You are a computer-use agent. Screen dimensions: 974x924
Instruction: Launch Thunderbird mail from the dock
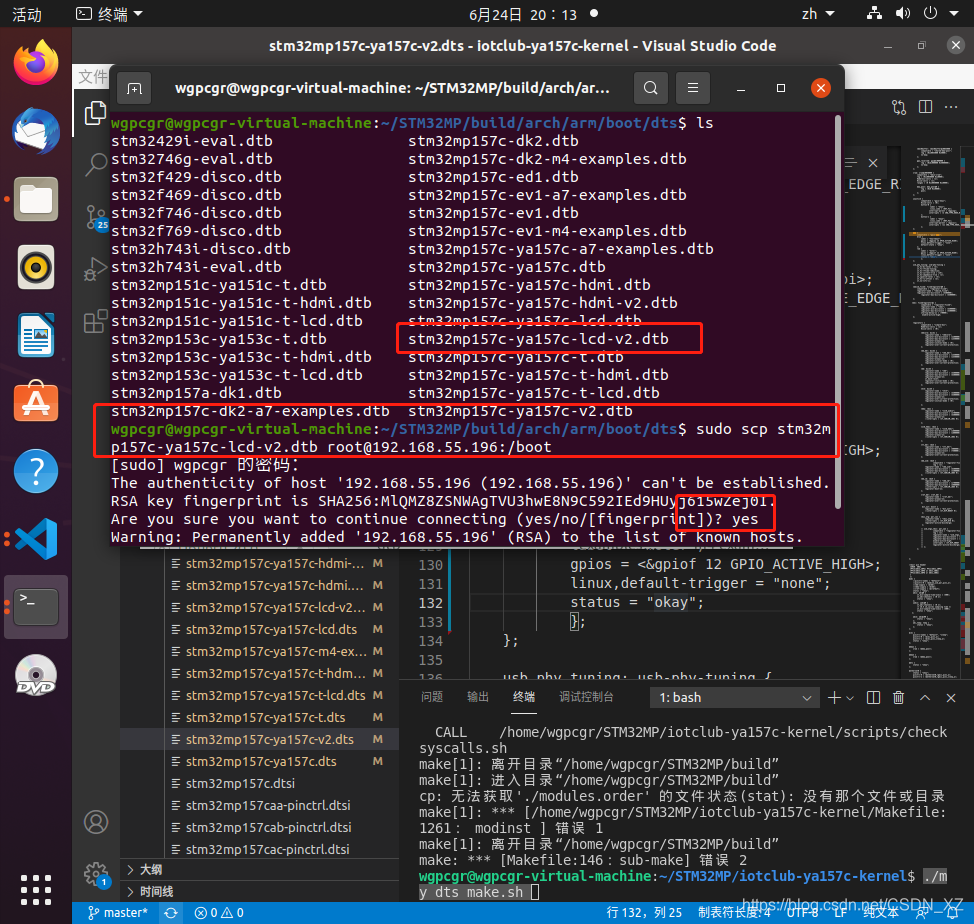coord(36,131)
